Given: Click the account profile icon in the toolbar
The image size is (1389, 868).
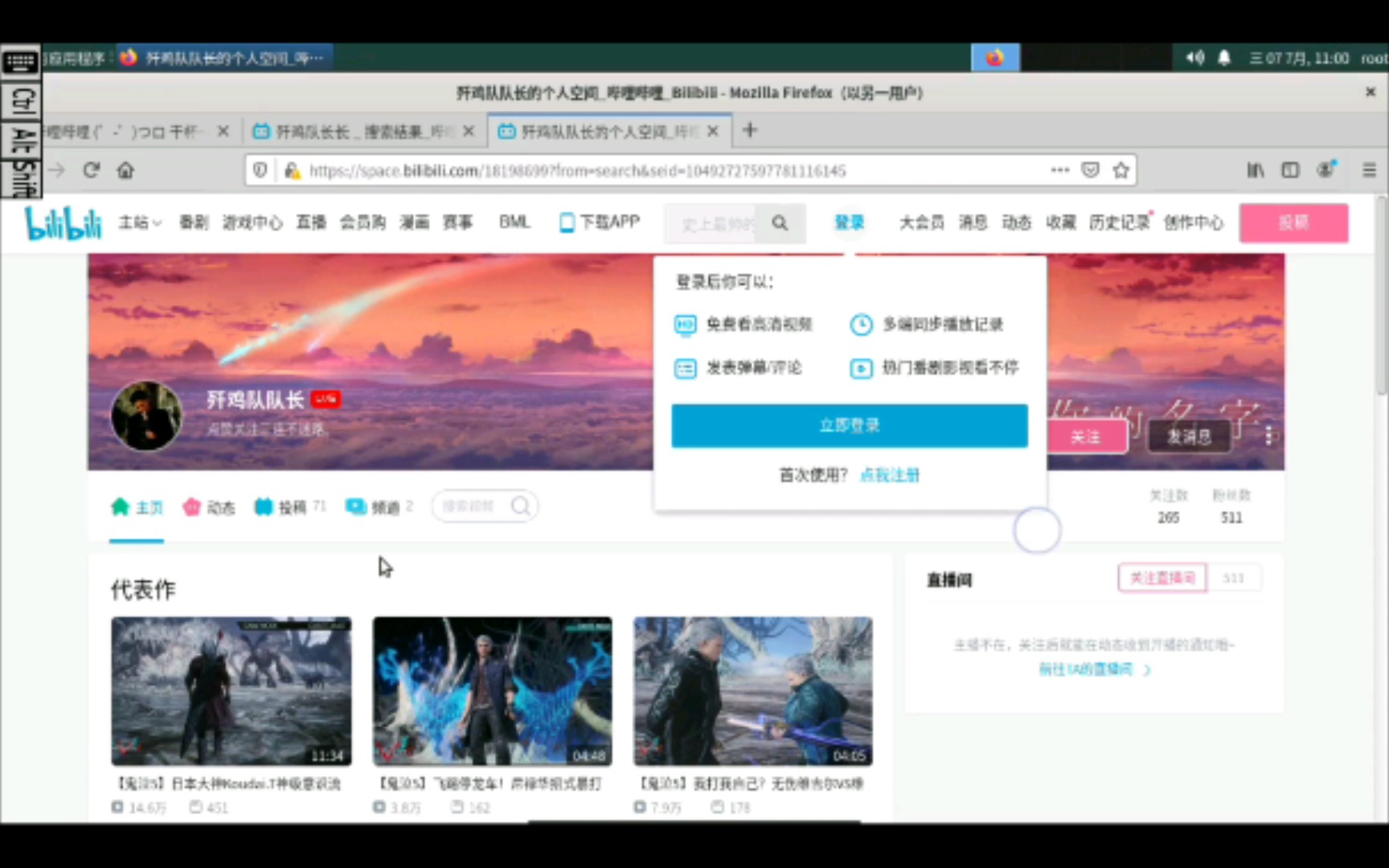Looking at the screenshot, I should (x=1325, y=170).
